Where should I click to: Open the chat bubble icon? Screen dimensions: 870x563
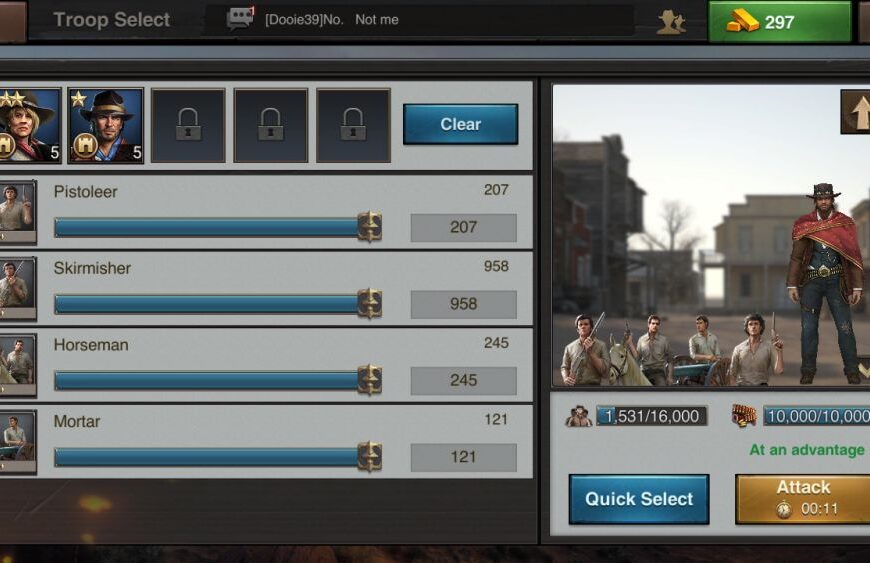[x=240, y=18]
